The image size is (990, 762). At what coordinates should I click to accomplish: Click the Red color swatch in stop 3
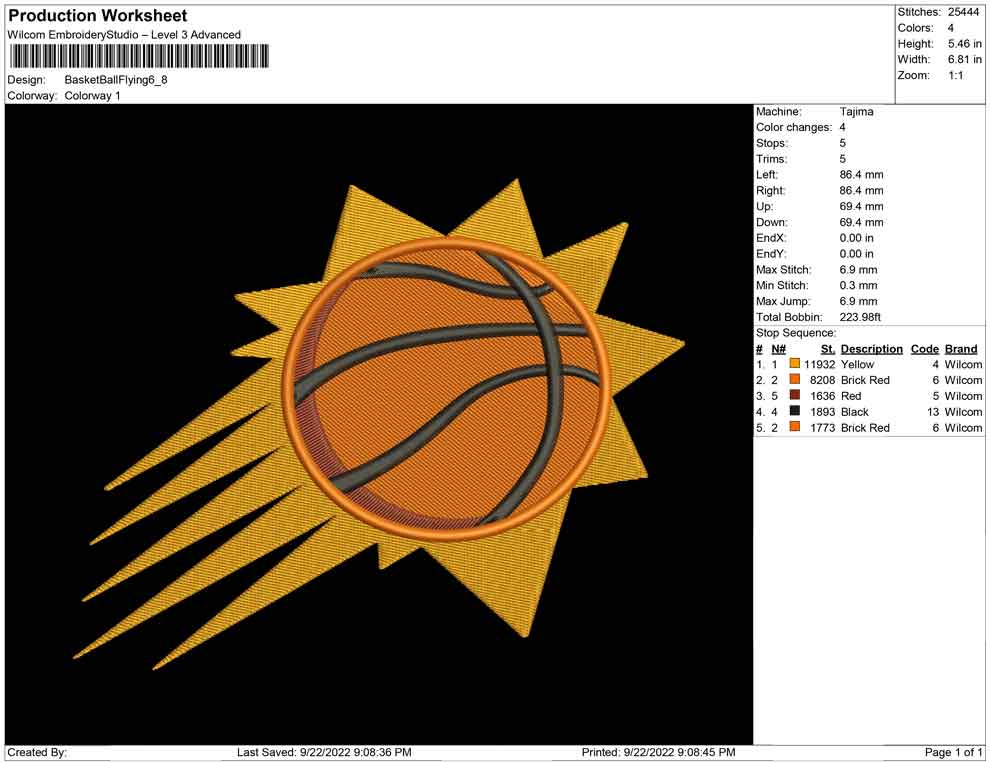pos(795,395)
